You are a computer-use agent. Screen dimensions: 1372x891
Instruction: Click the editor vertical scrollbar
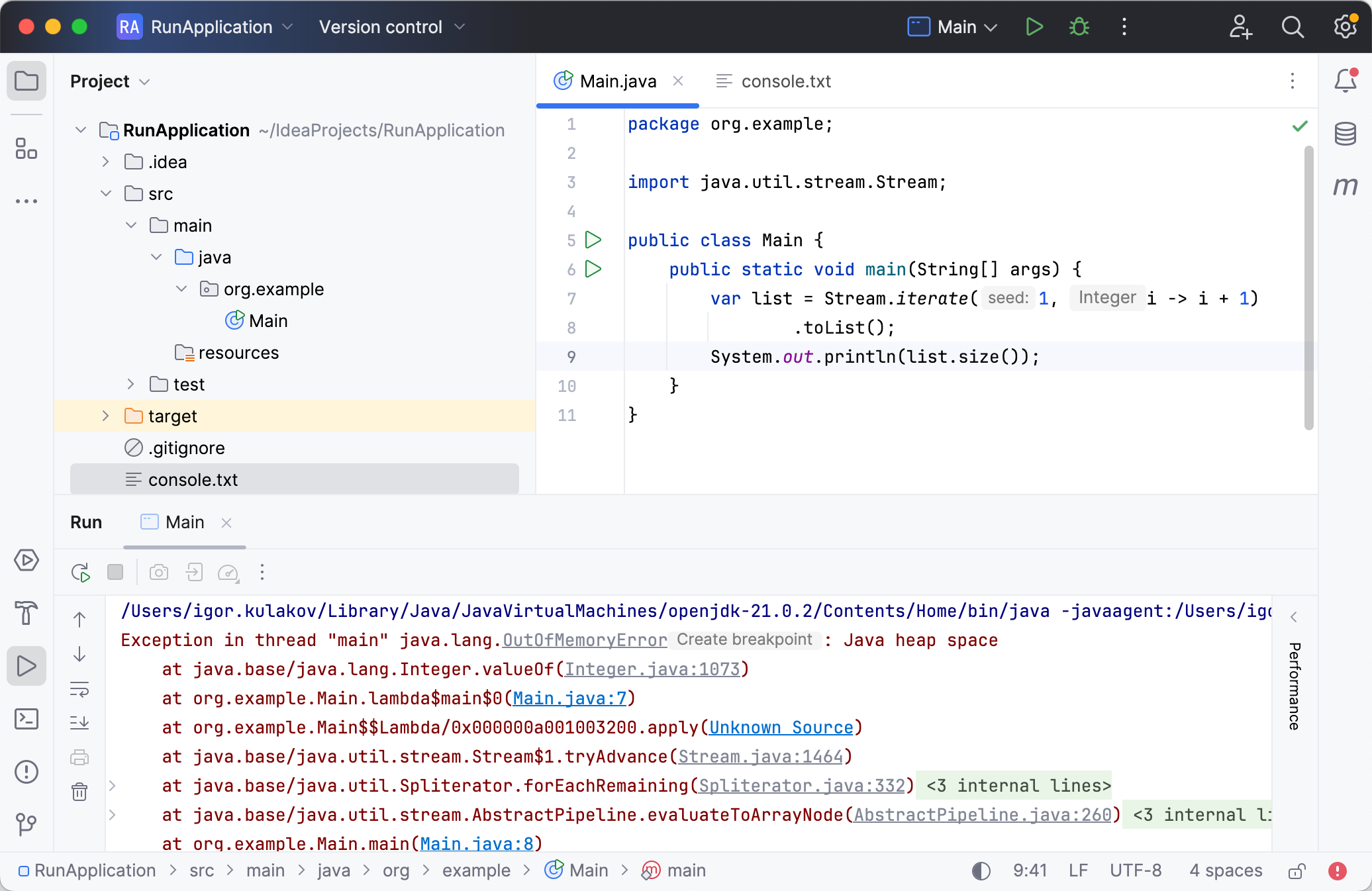point(1308,288)
